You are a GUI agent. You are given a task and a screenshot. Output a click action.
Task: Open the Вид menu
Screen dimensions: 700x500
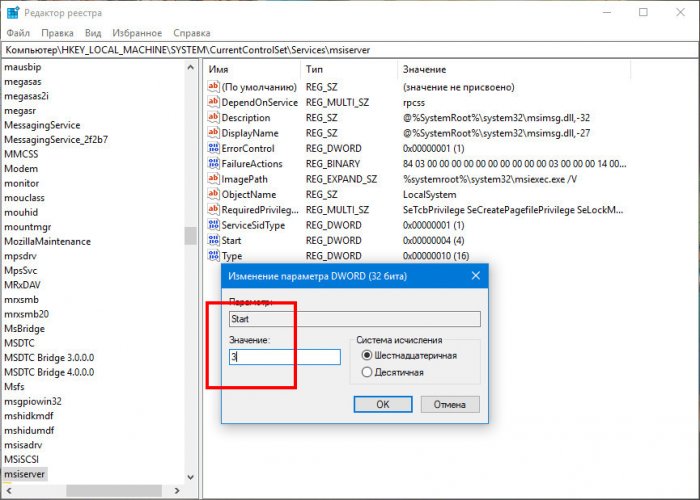93,33
